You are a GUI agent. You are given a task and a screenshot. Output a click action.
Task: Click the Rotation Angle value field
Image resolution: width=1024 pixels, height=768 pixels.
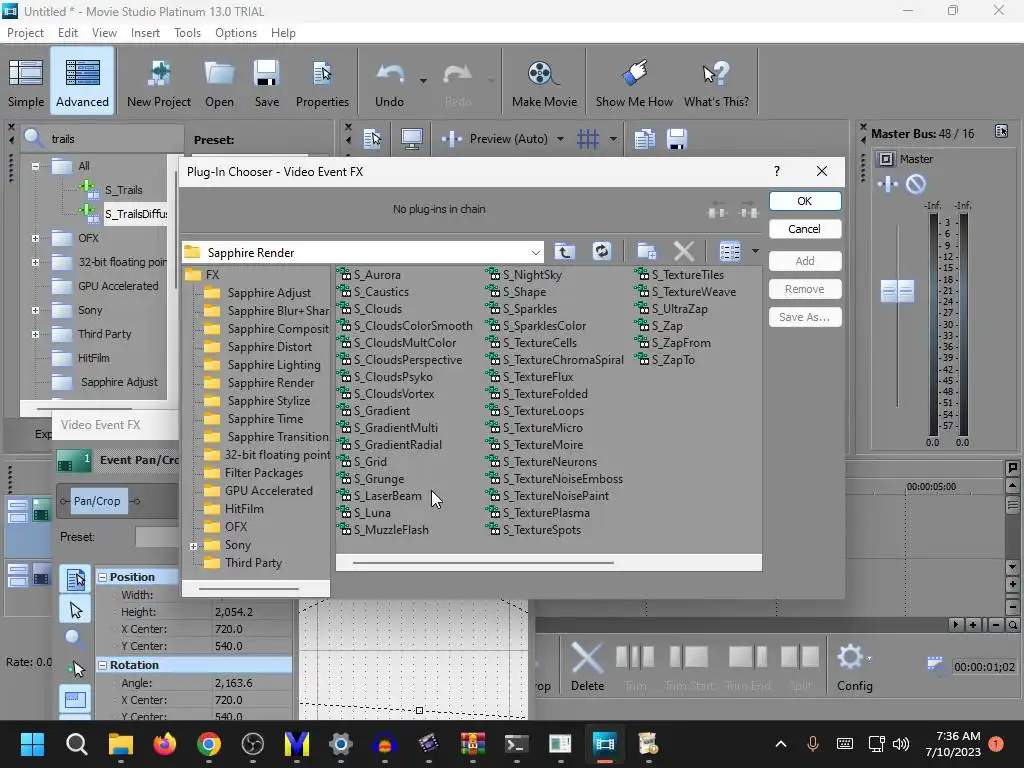click(251, 682)
